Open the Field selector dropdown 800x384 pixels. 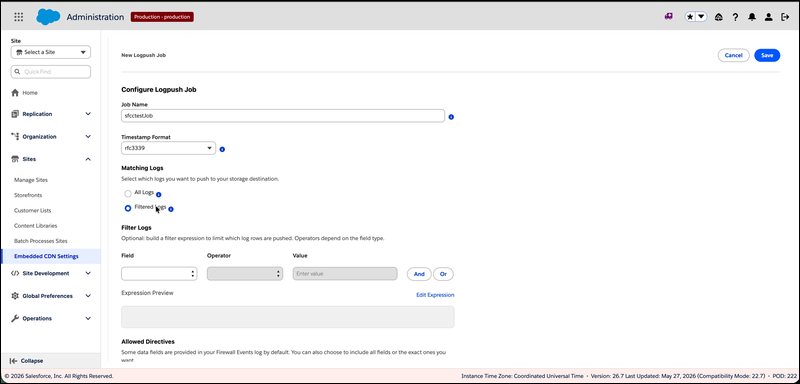click(159, 274)
